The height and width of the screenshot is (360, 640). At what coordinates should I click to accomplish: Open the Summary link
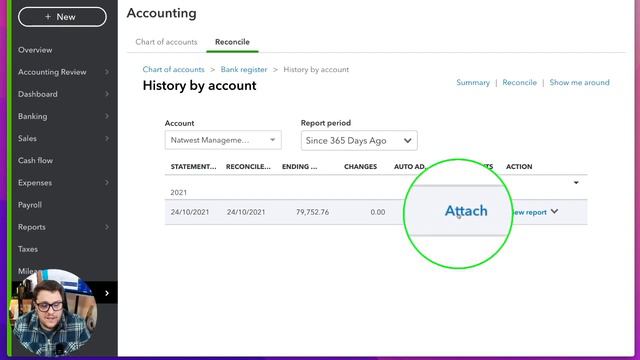(x=473, y=82)
